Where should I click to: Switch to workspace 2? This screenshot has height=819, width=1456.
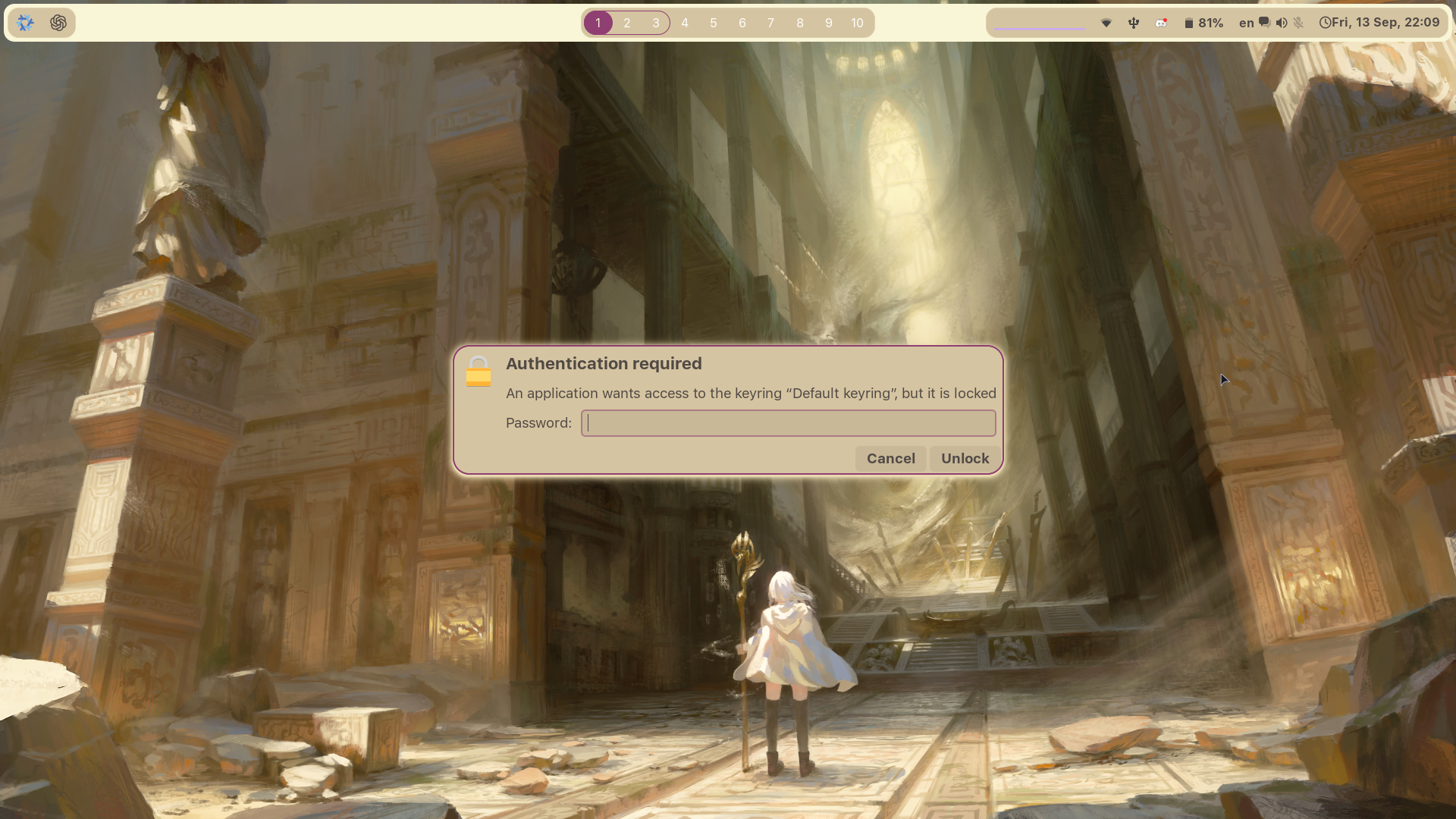[627, 23]
